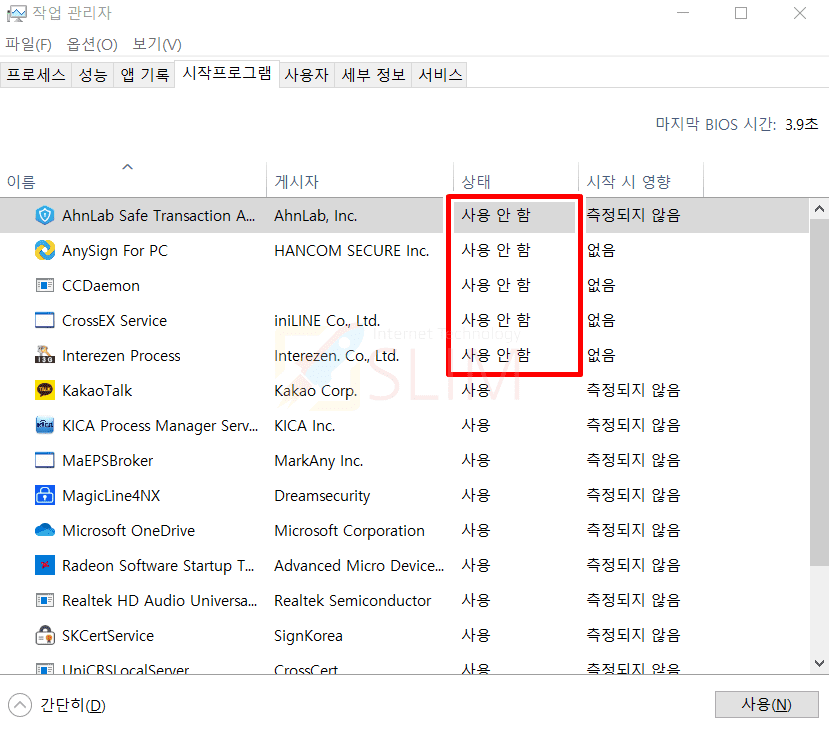The height and width of the screenshot is (735, 829).
Task: Click publisher Interezen. Co., Ltd.
Action: point(336,355)
